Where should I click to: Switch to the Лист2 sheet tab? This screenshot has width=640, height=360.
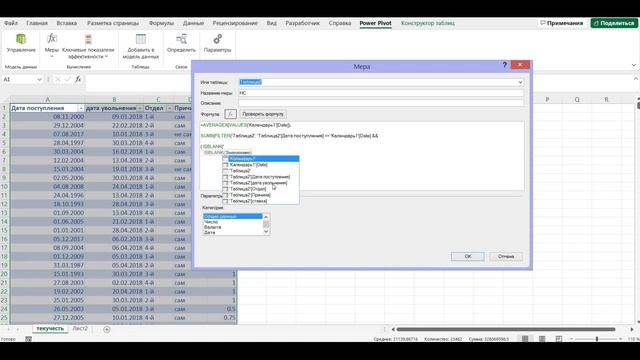[80, 329]
